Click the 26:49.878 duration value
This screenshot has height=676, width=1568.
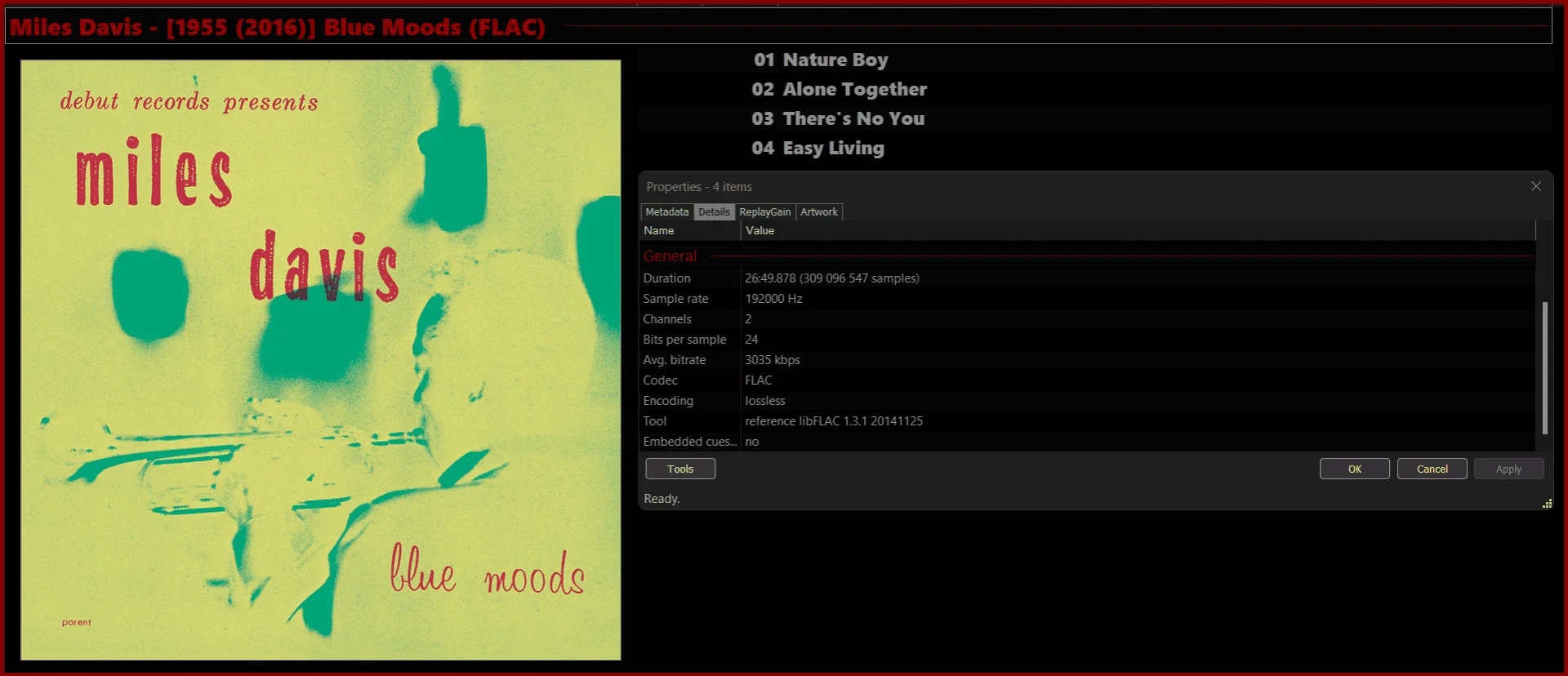click(x=832, y=278)
